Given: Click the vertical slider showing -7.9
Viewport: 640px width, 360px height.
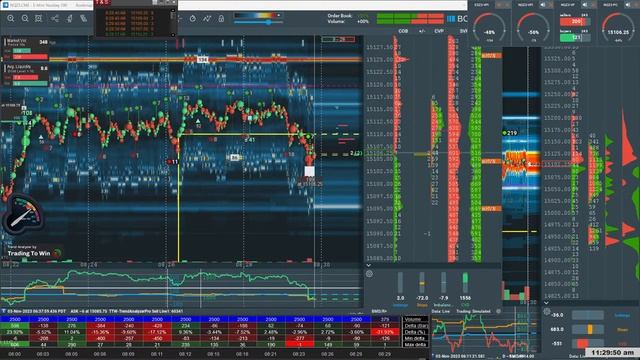Looking at the screenshot, I should click(x=443, y=282).
